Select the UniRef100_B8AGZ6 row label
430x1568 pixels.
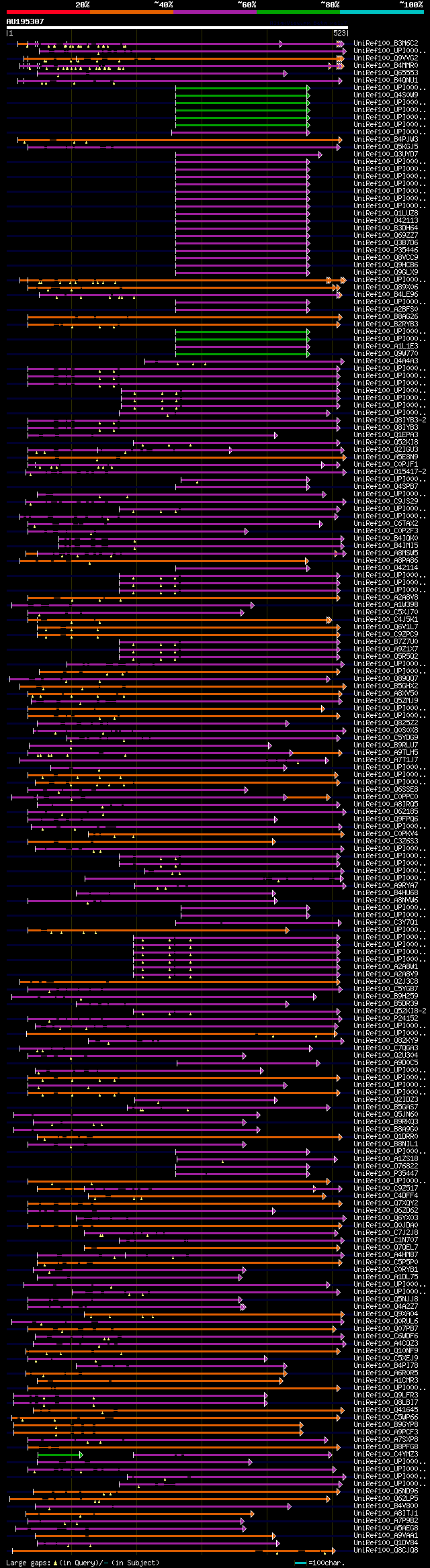[386, 317]
